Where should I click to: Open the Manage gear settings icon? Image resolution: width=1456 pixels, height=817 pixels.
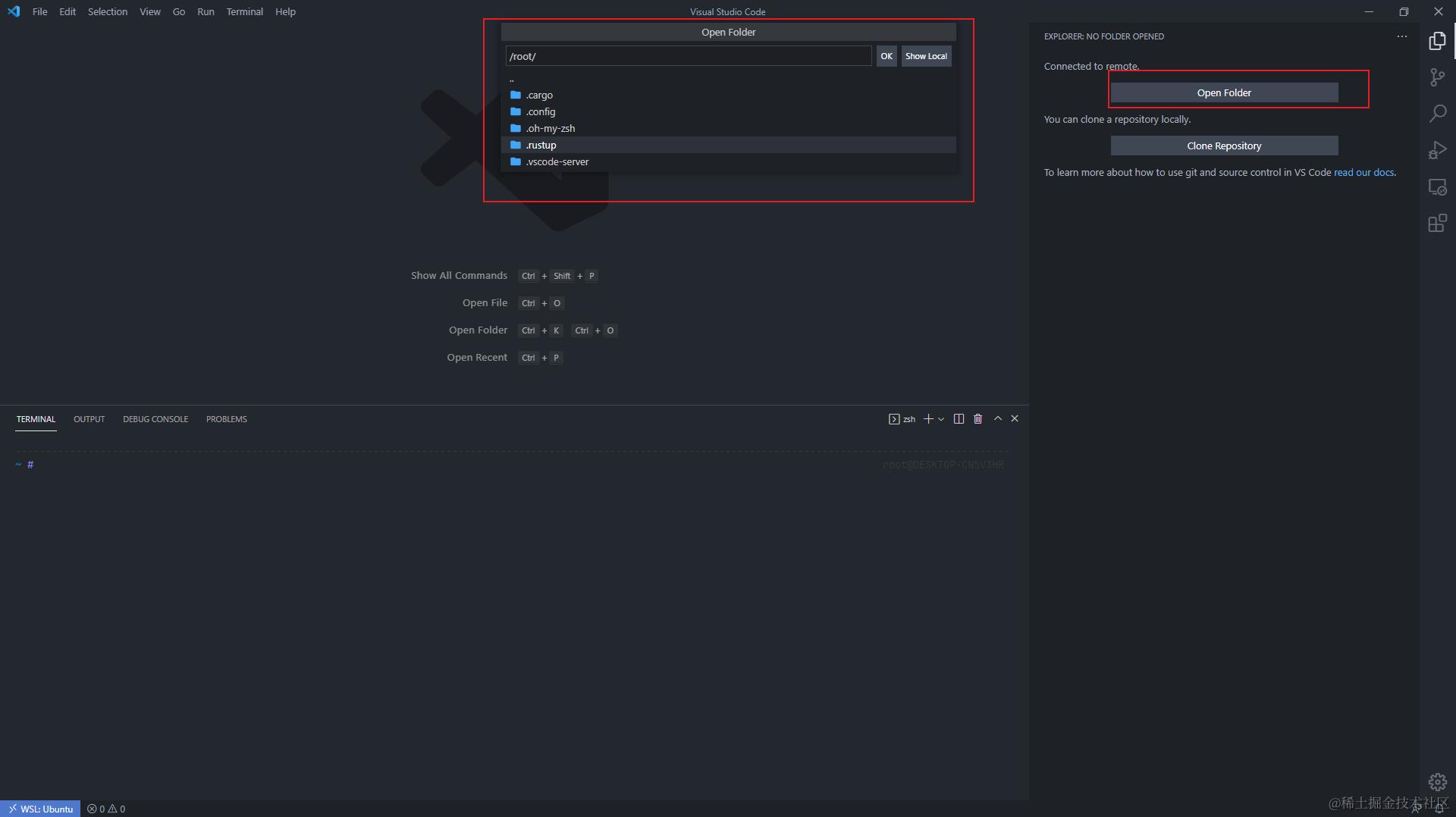pyautogui.click(x=1437, y=781)
